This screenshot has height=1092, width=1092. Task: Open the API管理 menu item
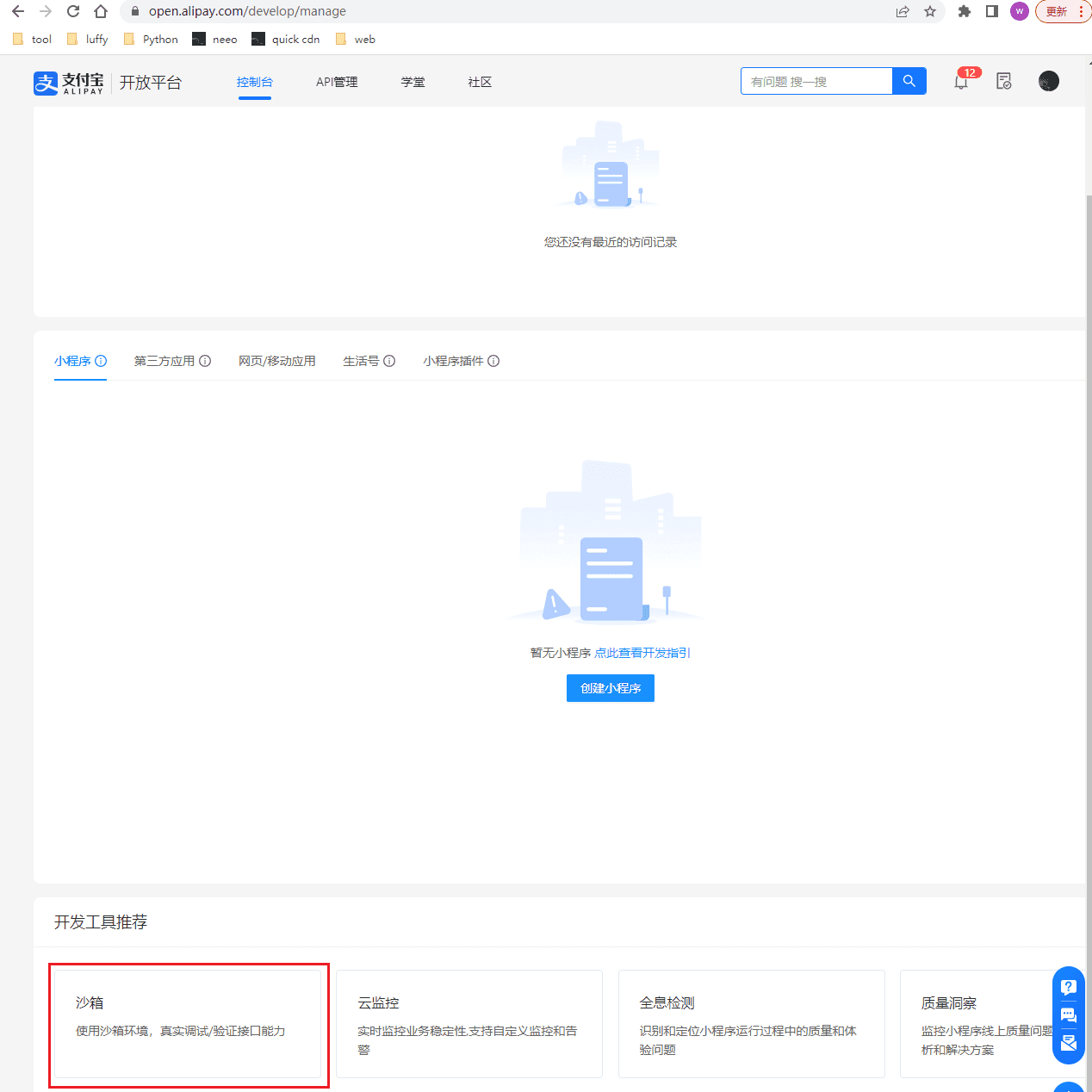pyautogui.click(x=337, y=82)
